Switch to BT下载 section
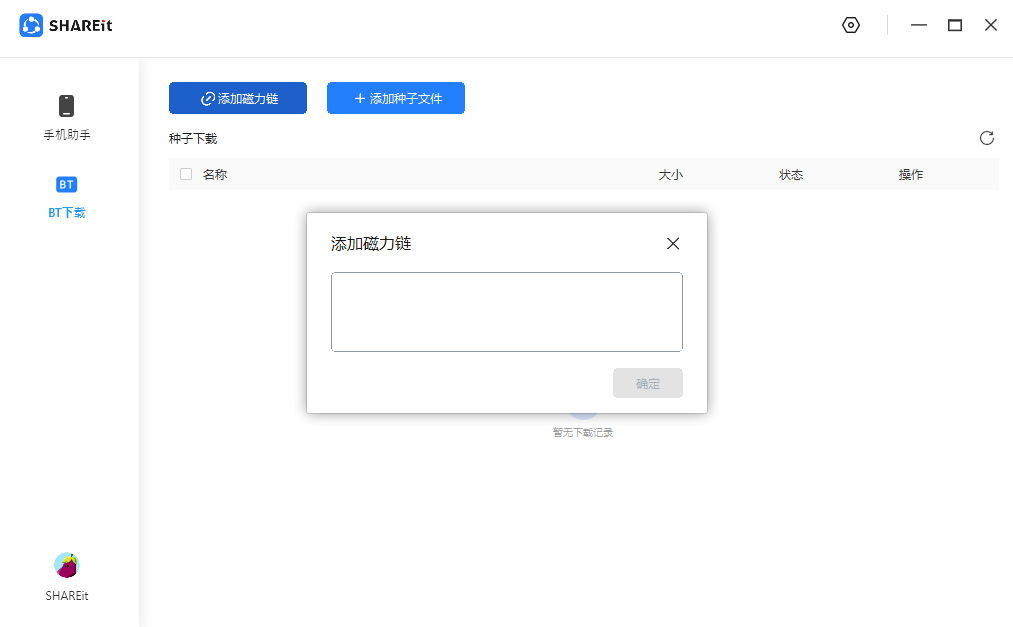 66,212
